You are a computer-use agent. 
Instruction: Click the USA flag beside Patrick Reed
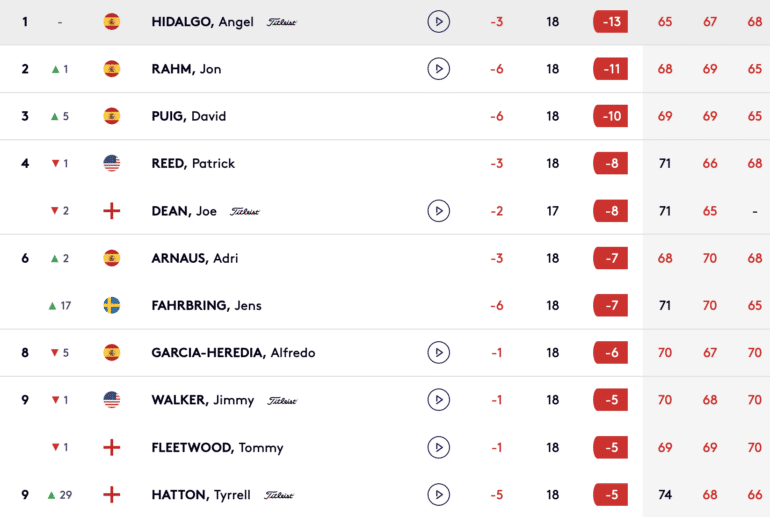point(111,163)
